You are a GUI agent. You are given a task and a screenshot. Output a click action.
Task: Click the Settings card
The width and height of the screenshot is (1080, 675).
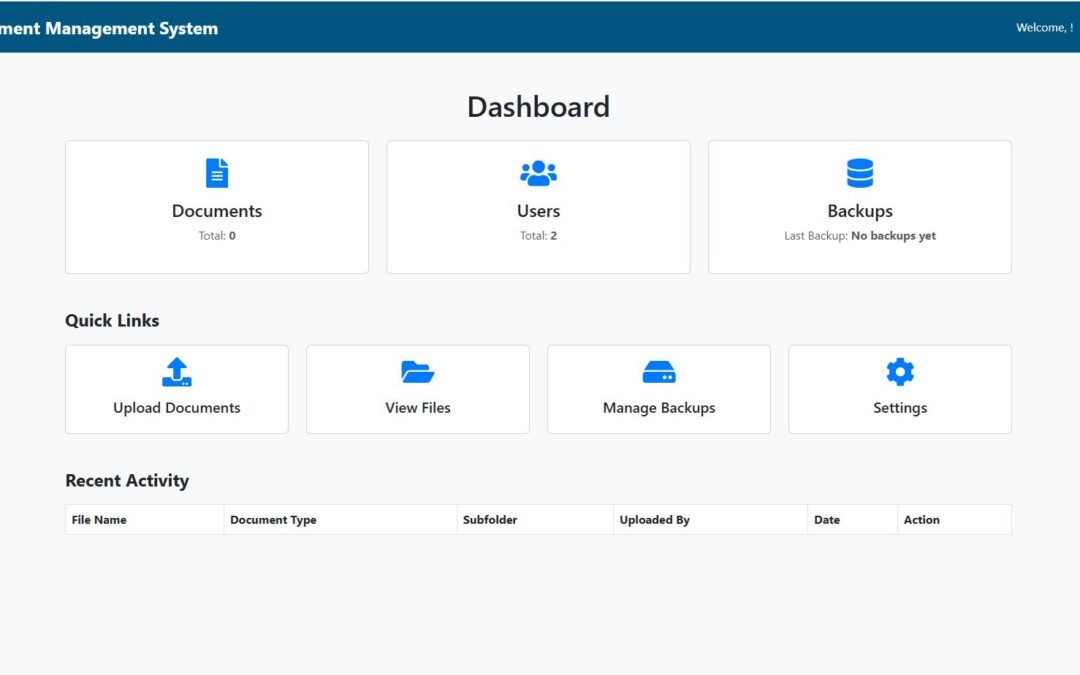coord(899,389)
